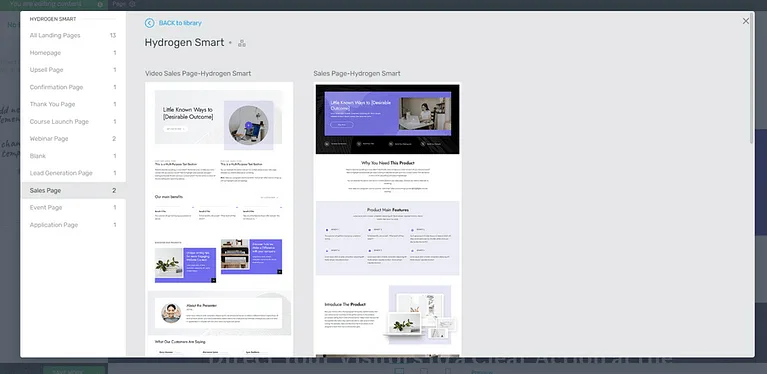This screenshot has height=374, width=767.
Task: Click the count 13 beside All Landing Pages
Action: 113,35
